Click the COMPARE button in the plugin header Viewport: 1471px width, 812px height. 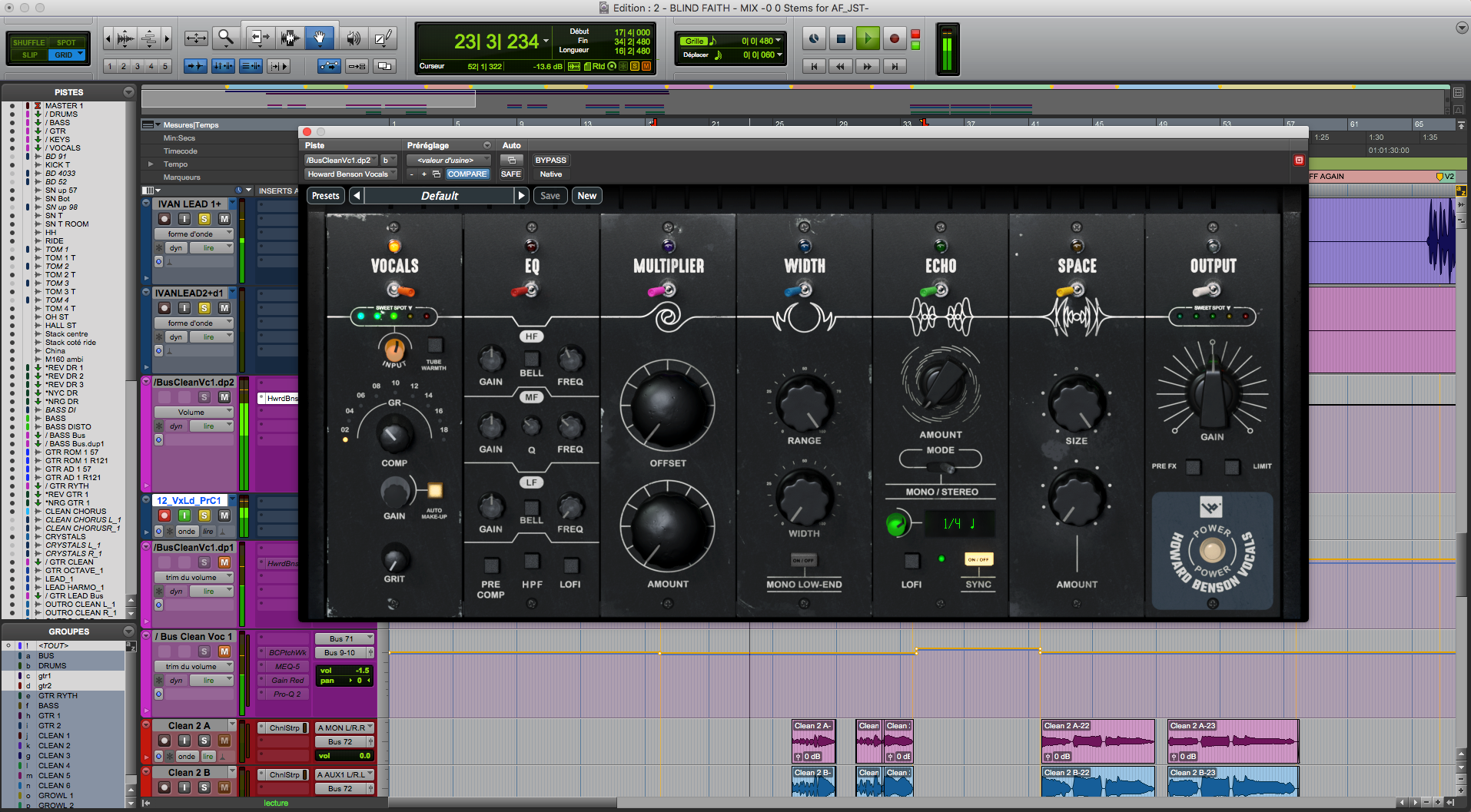pos(467,174)
